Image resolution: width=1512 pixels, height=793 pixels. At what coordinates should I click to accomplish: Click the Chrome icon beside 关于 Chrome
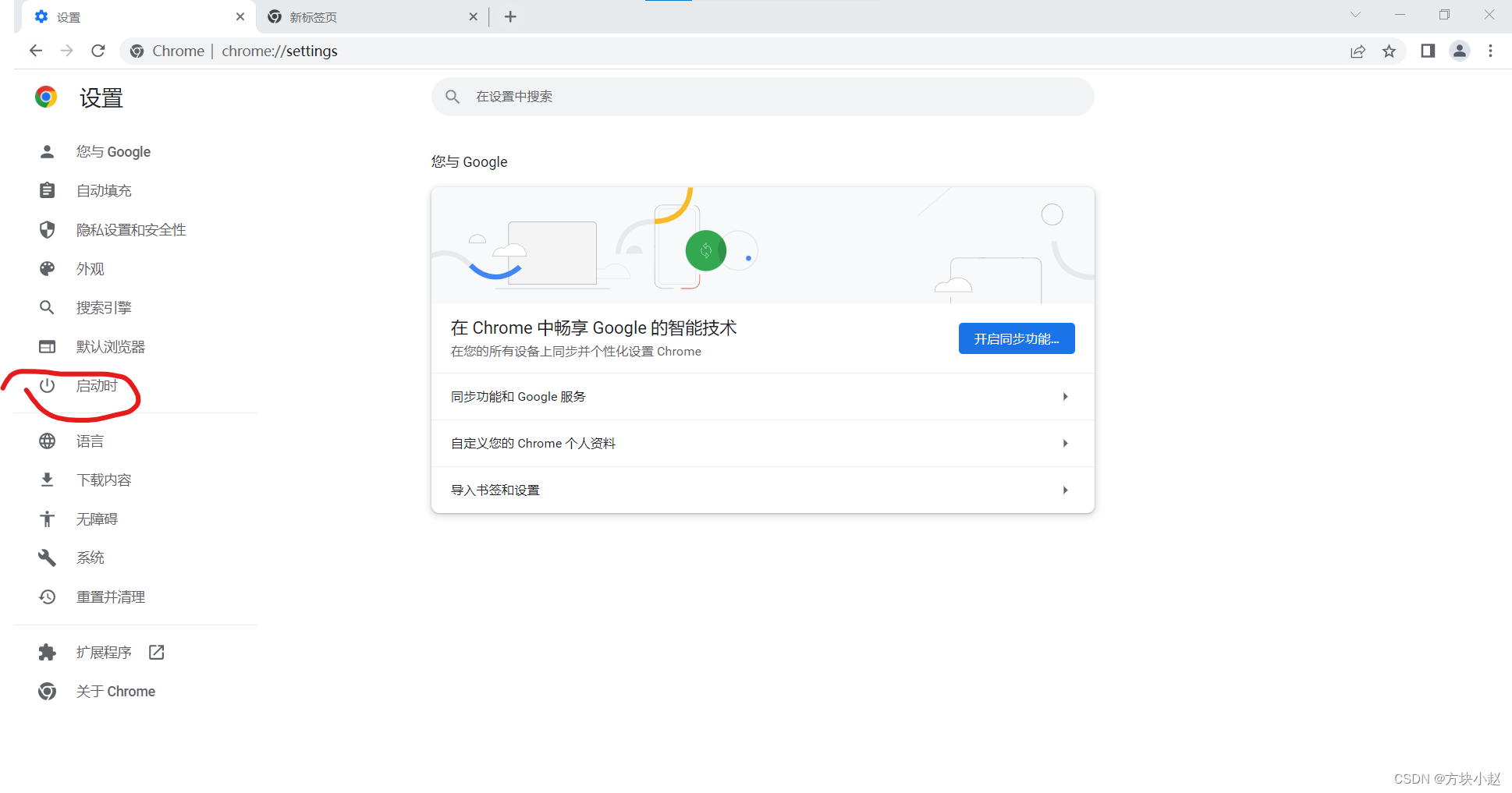pos(48,691)
